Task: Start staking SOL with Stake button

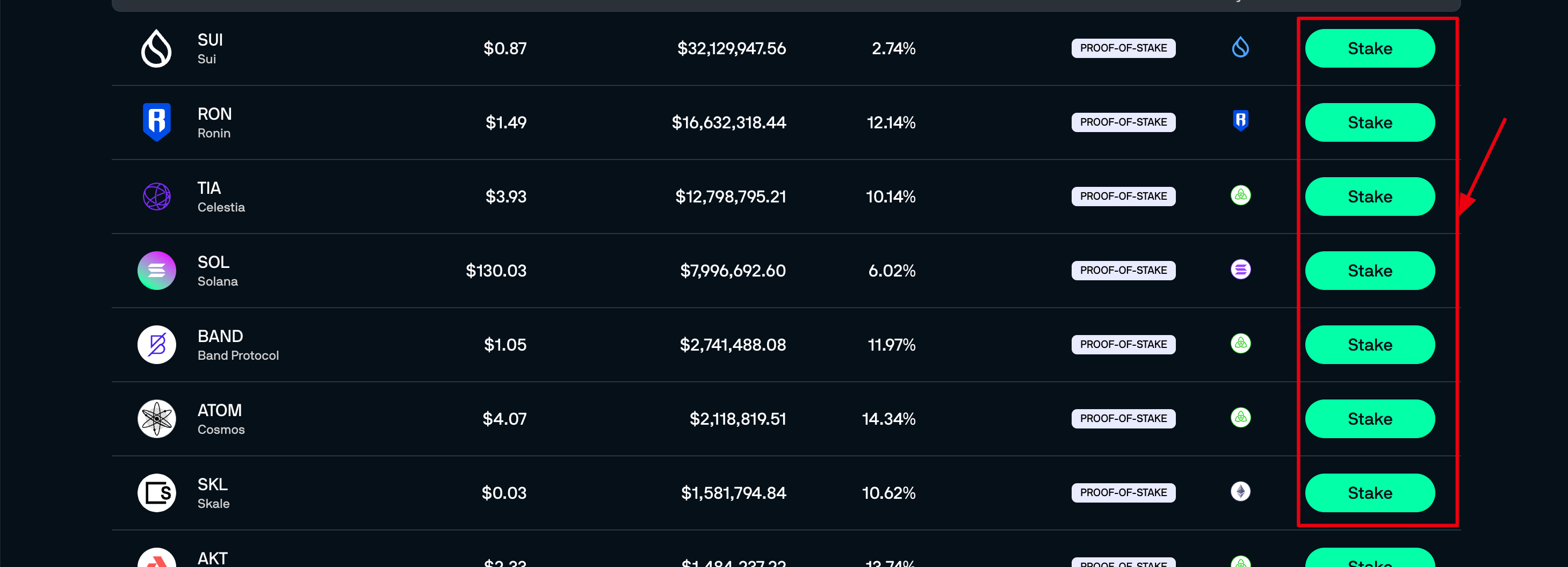Action: 1369,271
